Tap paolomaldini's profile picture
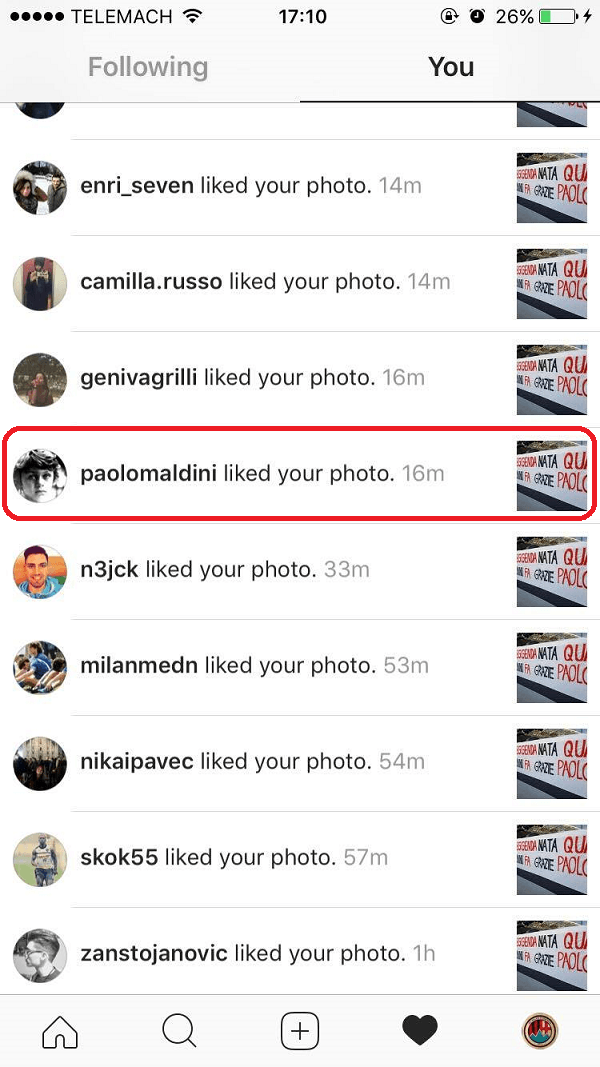This screenshot has width=600, height=1067. pyautogui.click(x=40, y=475)
